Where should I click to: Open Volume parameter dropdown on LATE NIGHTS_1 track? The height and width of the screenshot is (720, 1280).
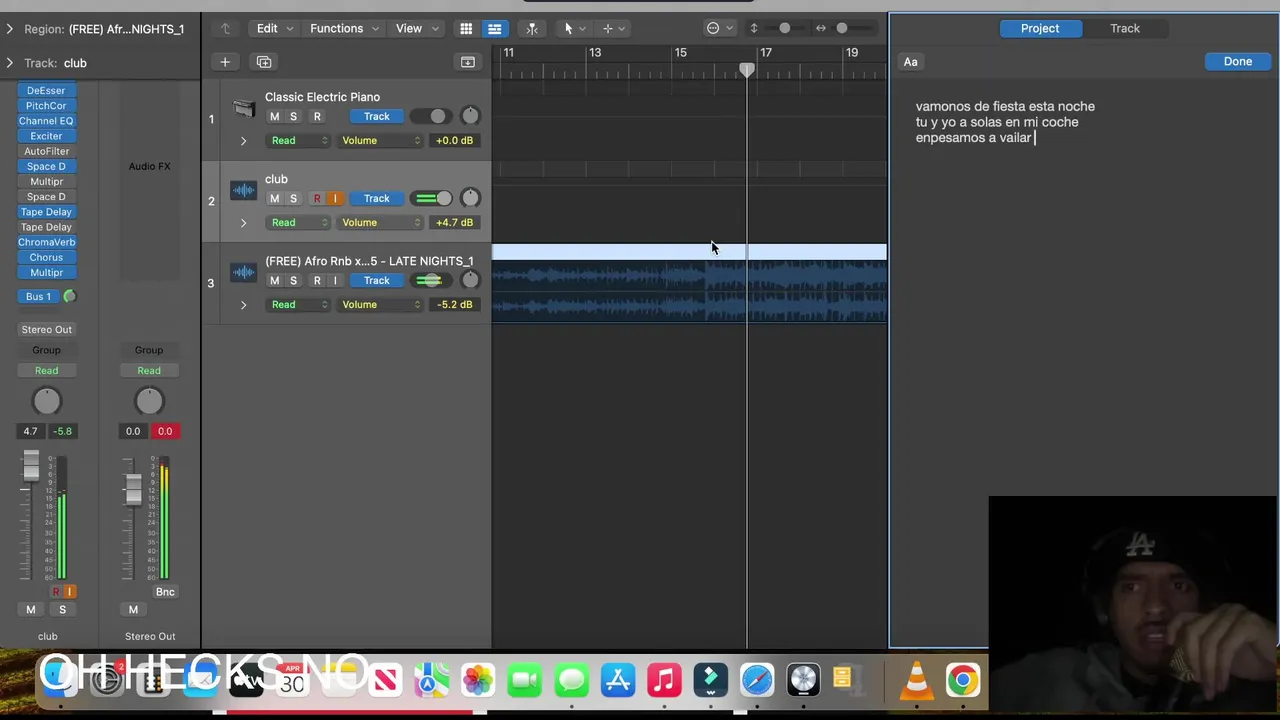[x=381, y=304]
